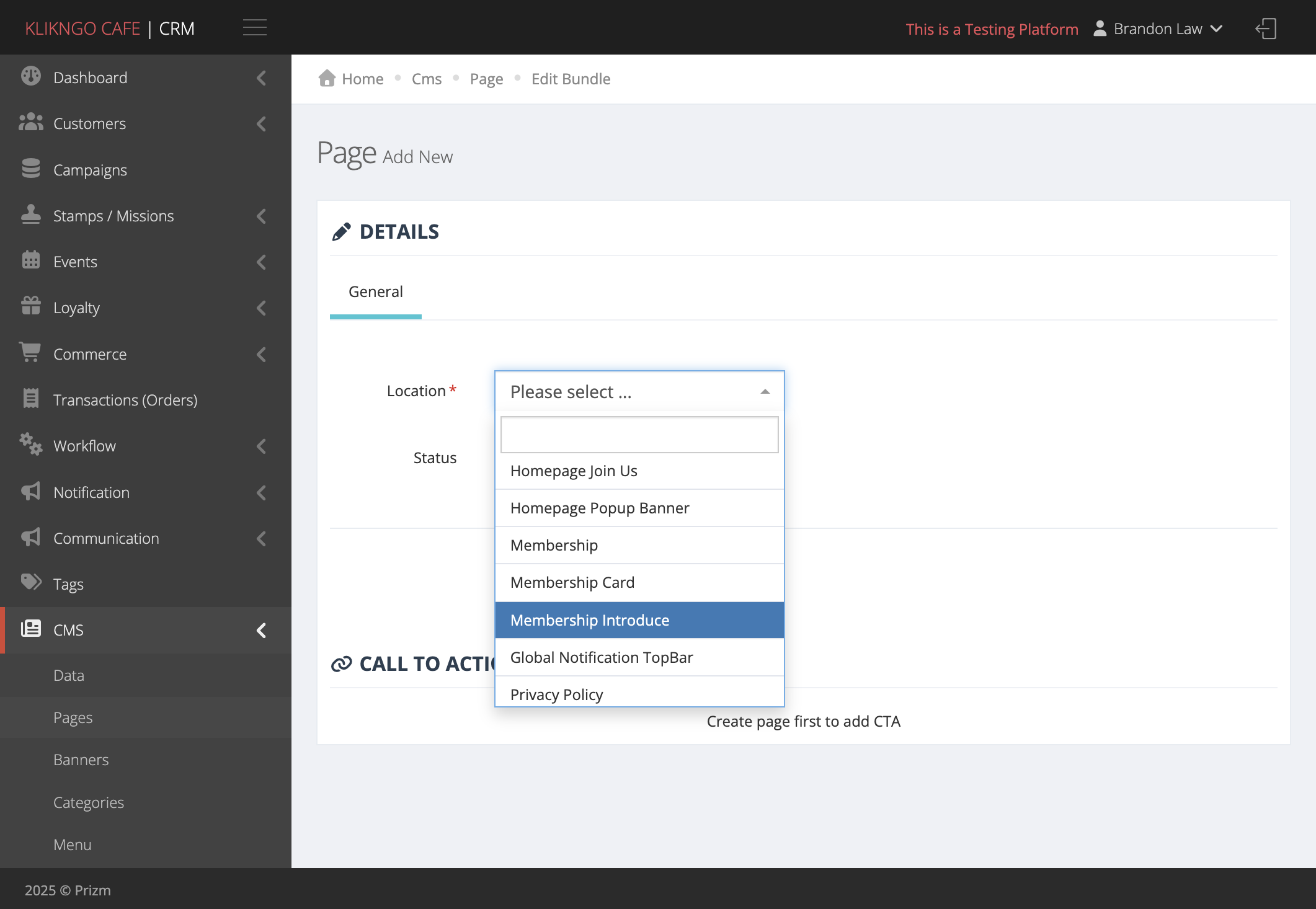This screenshot has height=909, width=1316.
Task: Click the CMS newspaper icon
Action: (x=30, y=629)
